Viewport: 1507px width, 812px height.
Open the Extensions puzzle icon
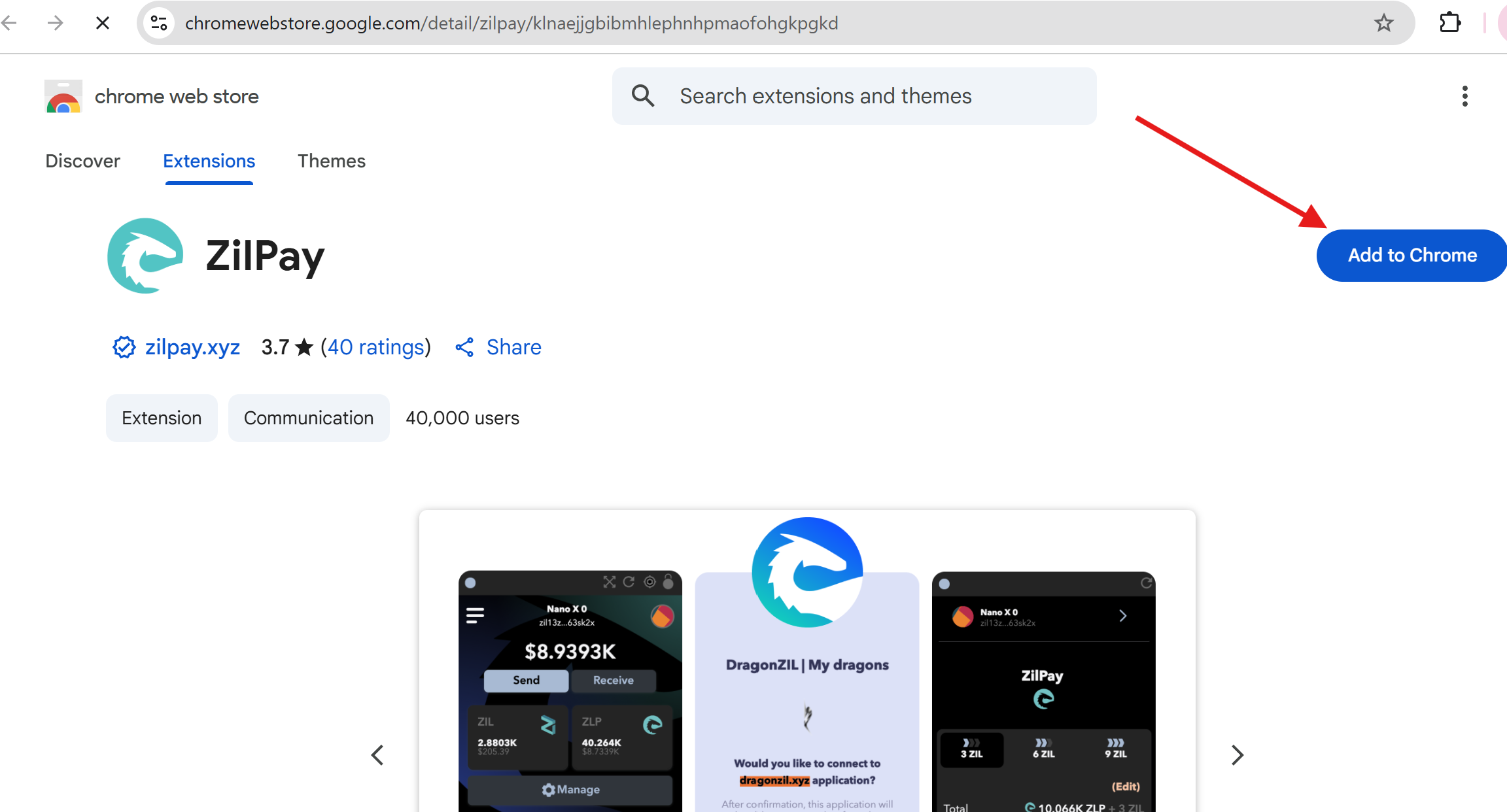tap(1450, 23)
